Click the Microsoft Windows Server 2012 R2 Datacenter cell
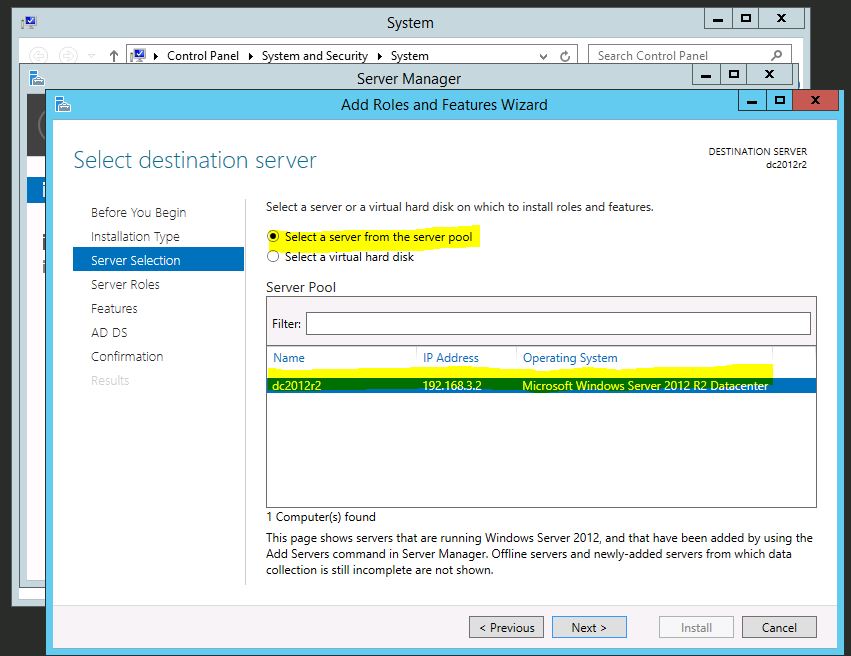Viewport: 851px width, 656px height. [645, 385]
